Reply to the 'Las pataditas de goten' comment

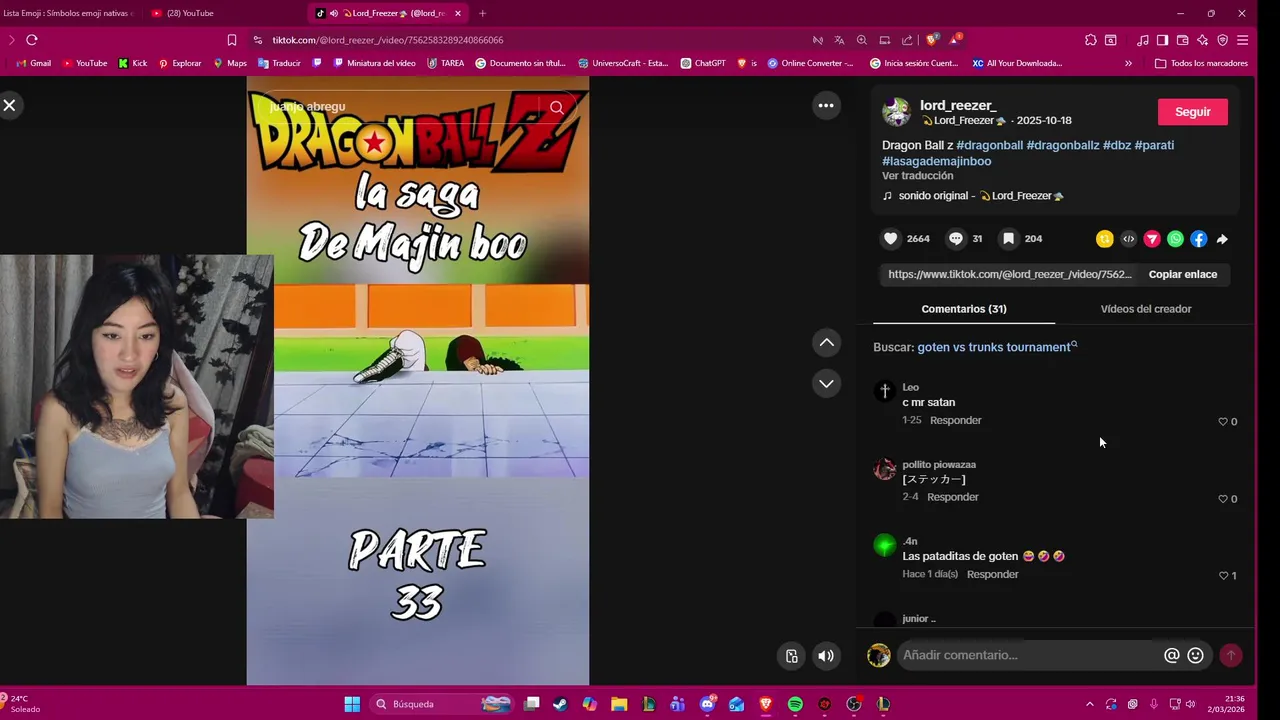pyautogui.click(x=992, y=574)
